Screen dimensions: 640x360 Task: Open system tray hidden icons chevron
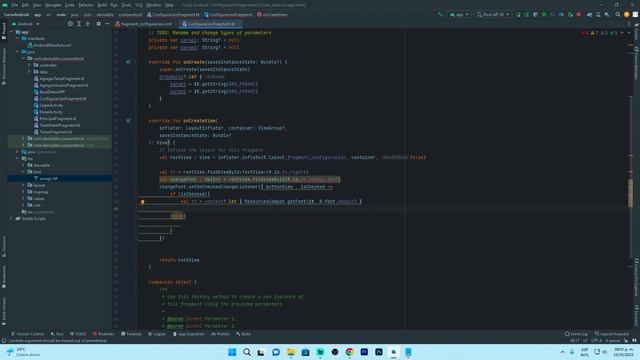tap(562, 352)
